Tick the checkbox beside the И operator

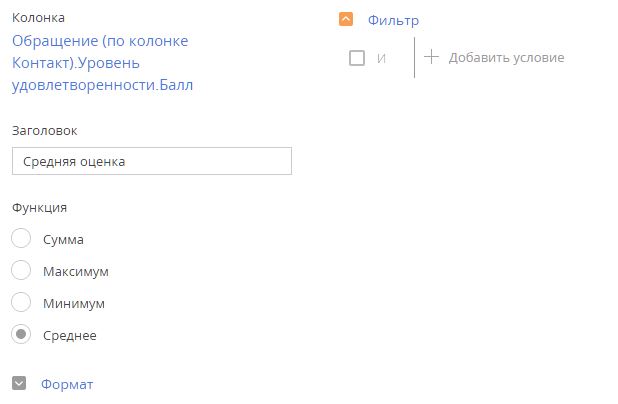click(x=357, y=58)
